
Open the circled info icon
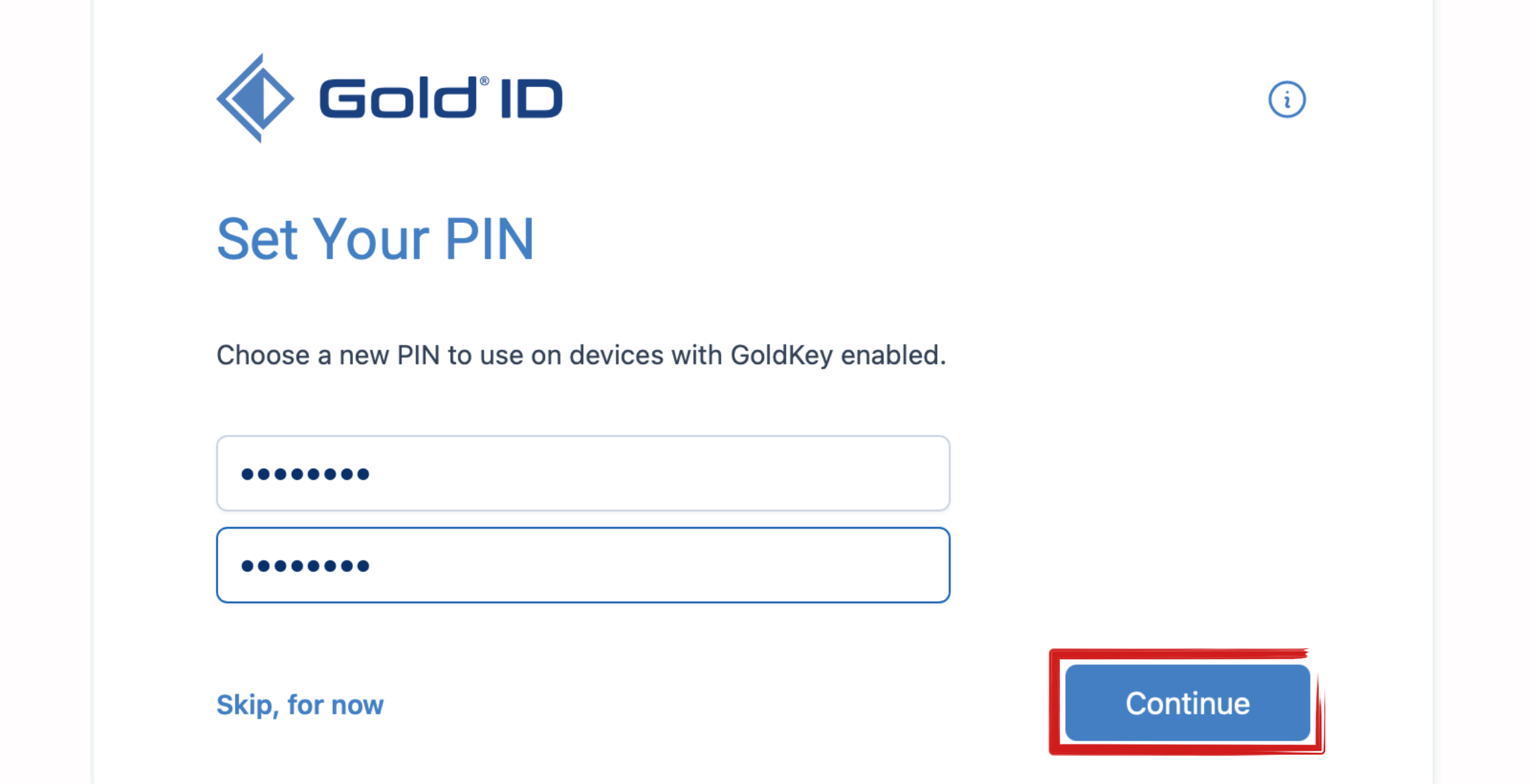[x=1286, y=99]
